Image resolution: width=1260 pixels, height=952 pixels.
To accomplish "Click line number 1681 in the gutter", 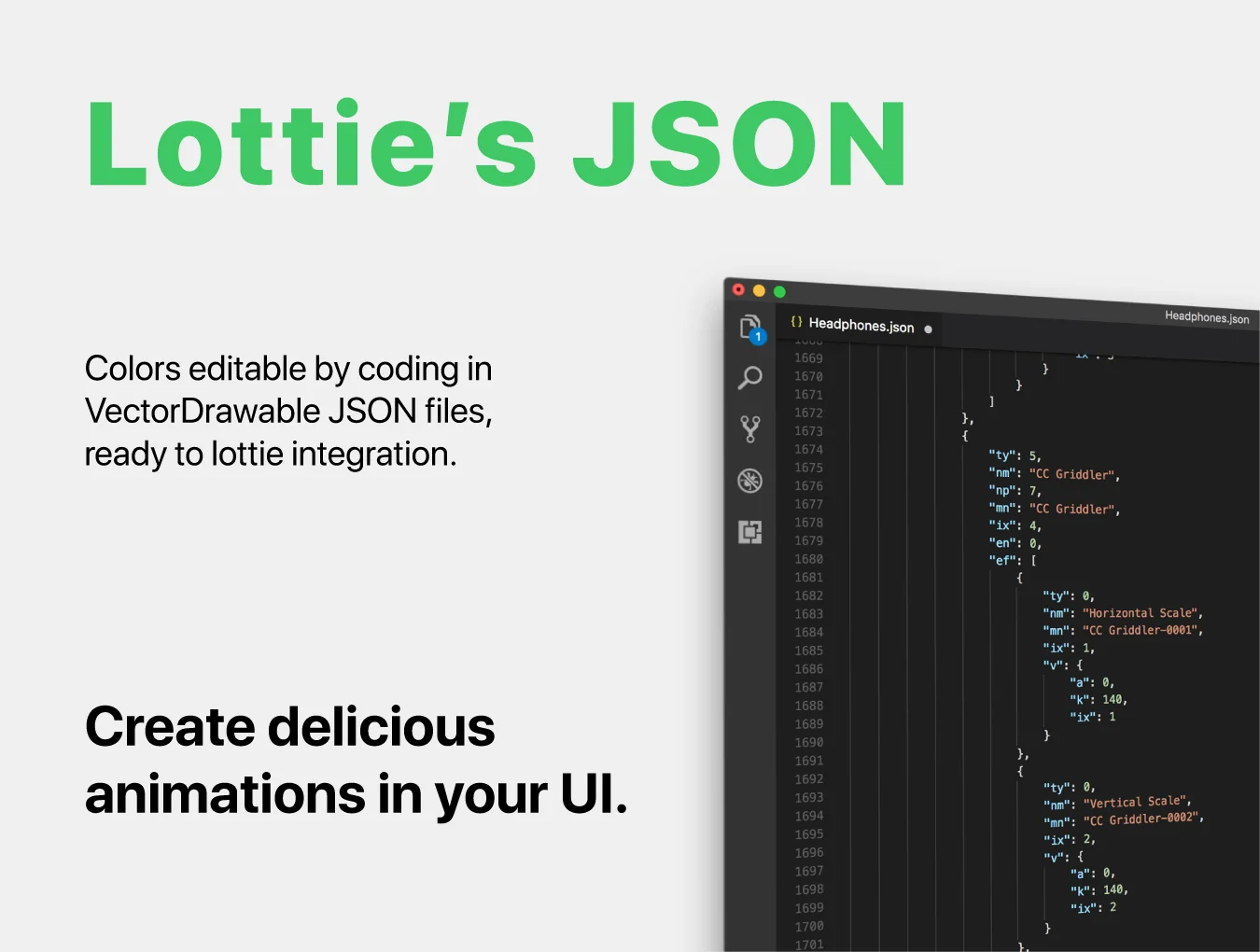I will point(808,577).
